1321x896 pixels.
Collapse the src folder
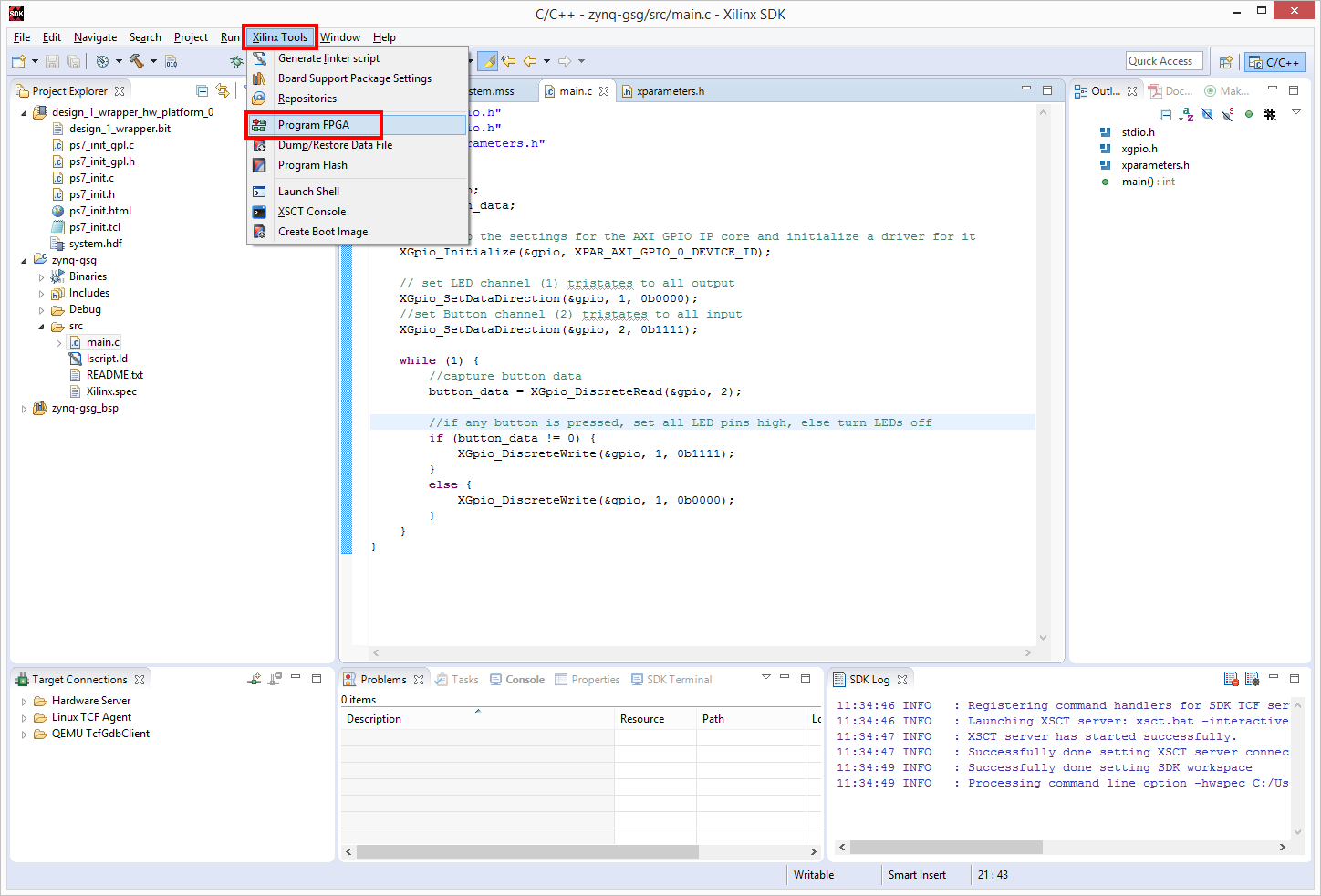[x=41, y=326]
